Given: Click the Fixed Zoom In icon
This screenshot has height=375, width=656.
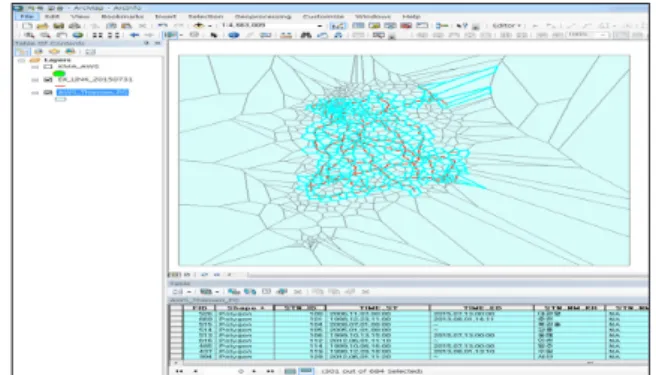Looking at the screenshot, I should click(97, 35).
